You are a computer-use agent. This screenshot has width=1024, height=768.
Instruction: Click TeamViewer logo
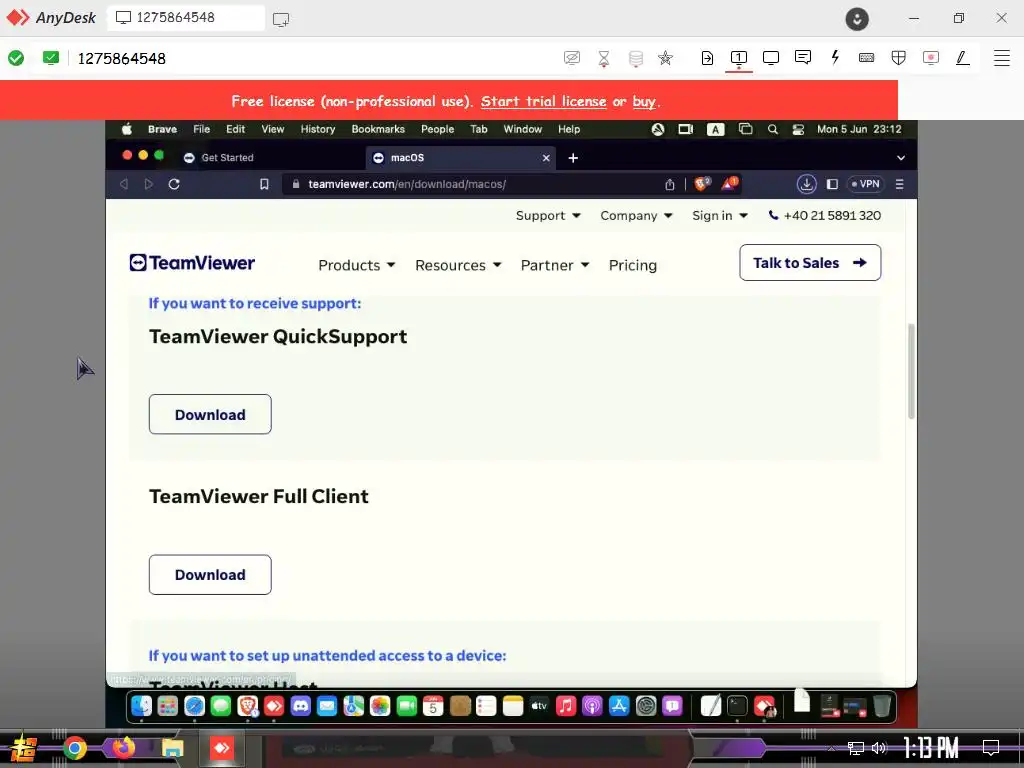[192, 263]
